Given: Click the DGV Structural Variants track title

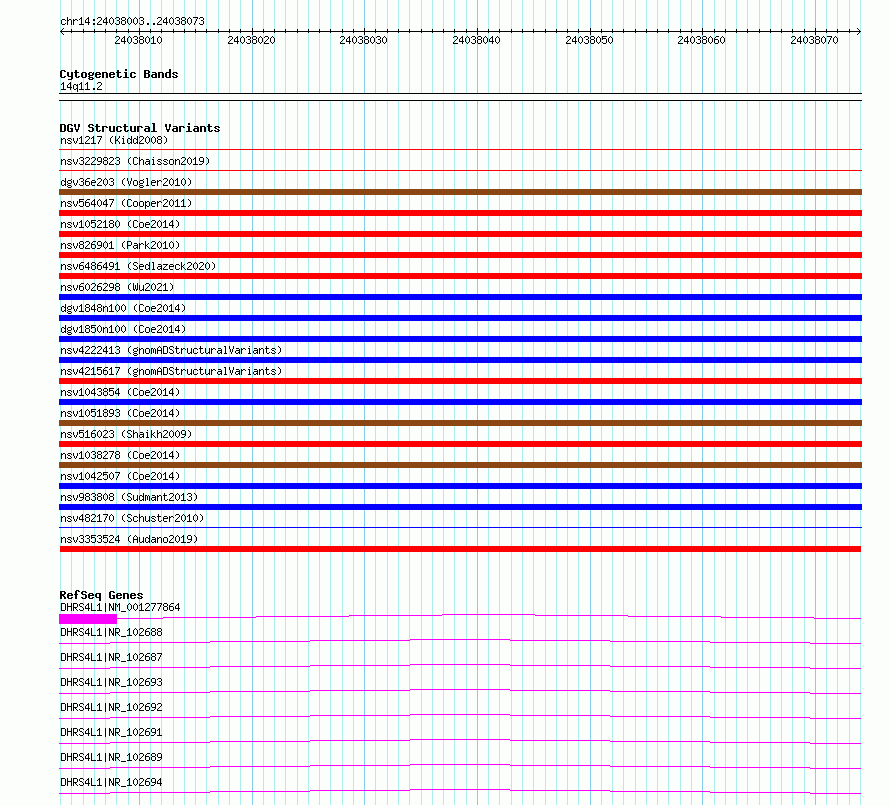Looking at the screenshot, I should coord(140,128).
